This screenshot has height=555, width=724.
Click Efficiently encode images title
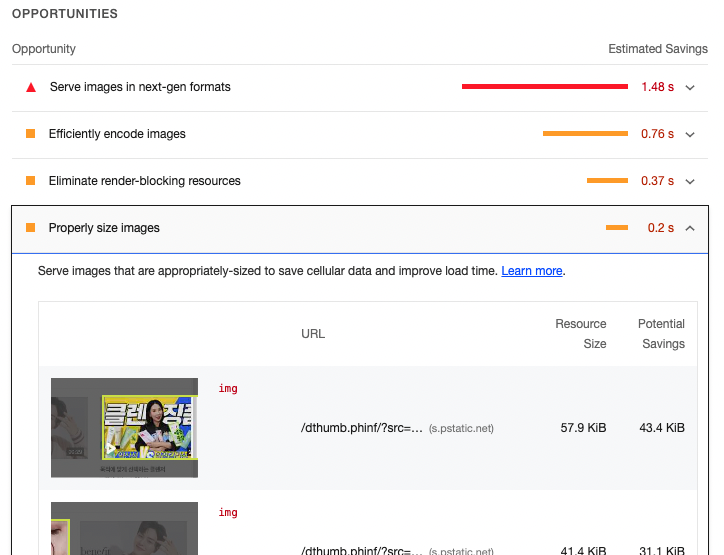click(x=117, y=134)
